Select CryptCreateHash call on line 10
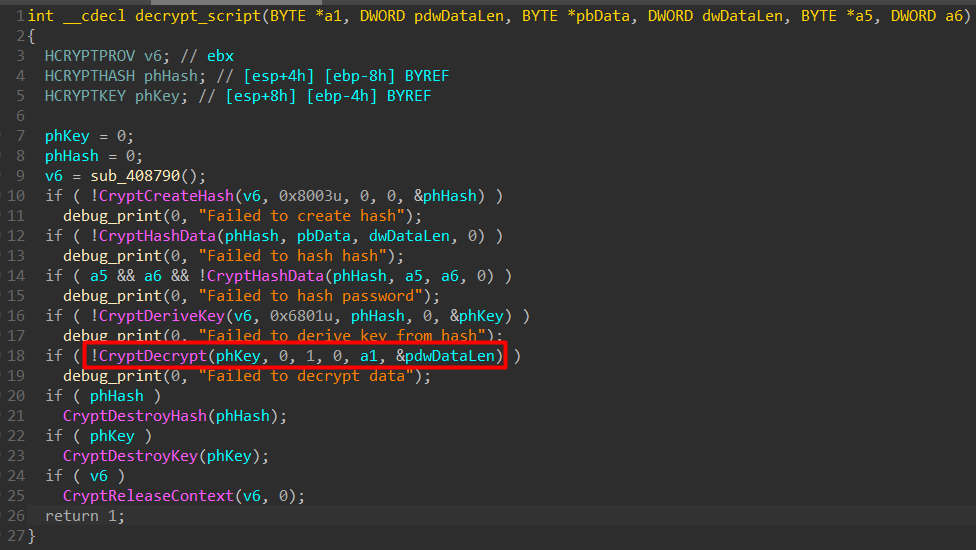Viewport: 976px width, 550px height. pos(166,196)
